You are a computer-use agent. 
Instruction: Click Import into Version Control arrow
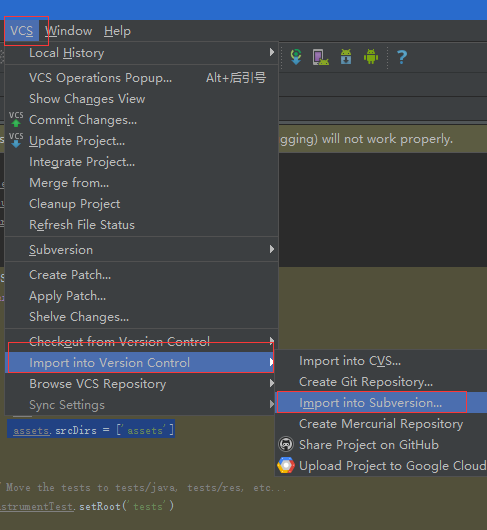tap(271, 362)
